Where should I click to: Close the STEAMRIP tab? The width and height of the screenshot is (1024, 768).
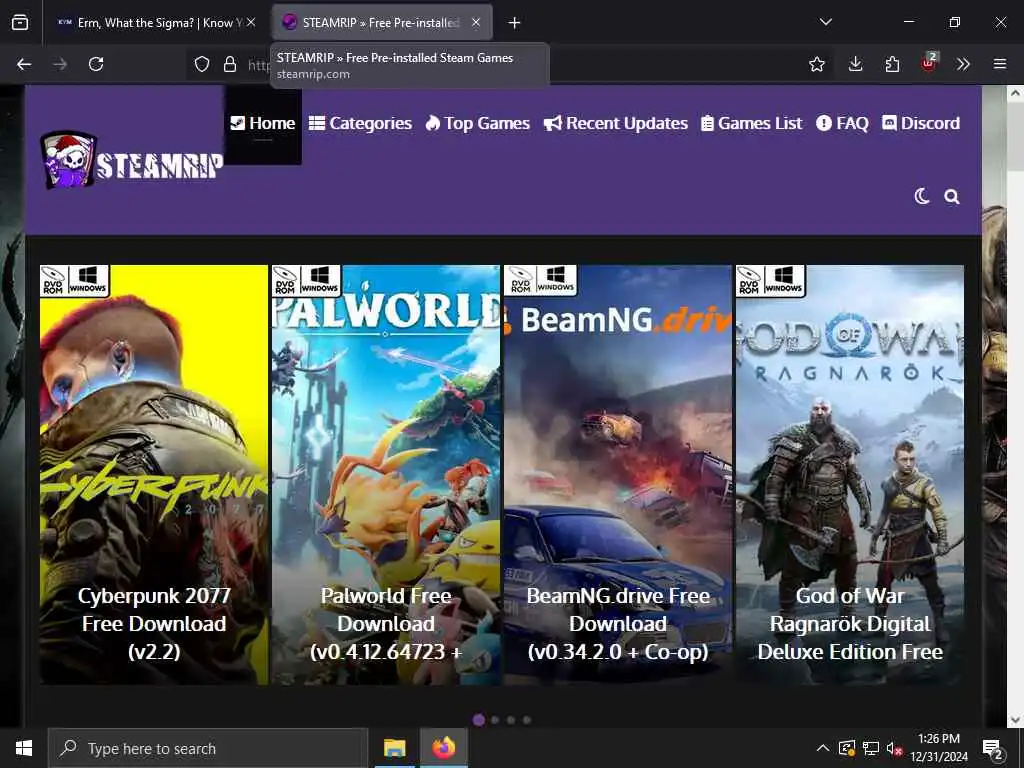476,22
